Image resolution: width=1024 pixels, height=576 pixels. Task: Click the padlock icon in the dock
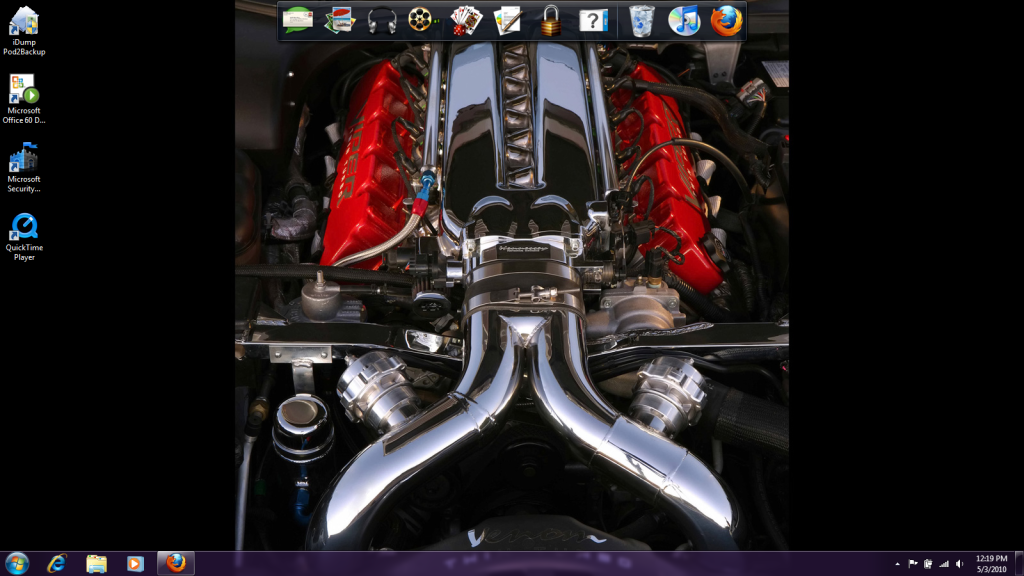click(x=550, y=20)
